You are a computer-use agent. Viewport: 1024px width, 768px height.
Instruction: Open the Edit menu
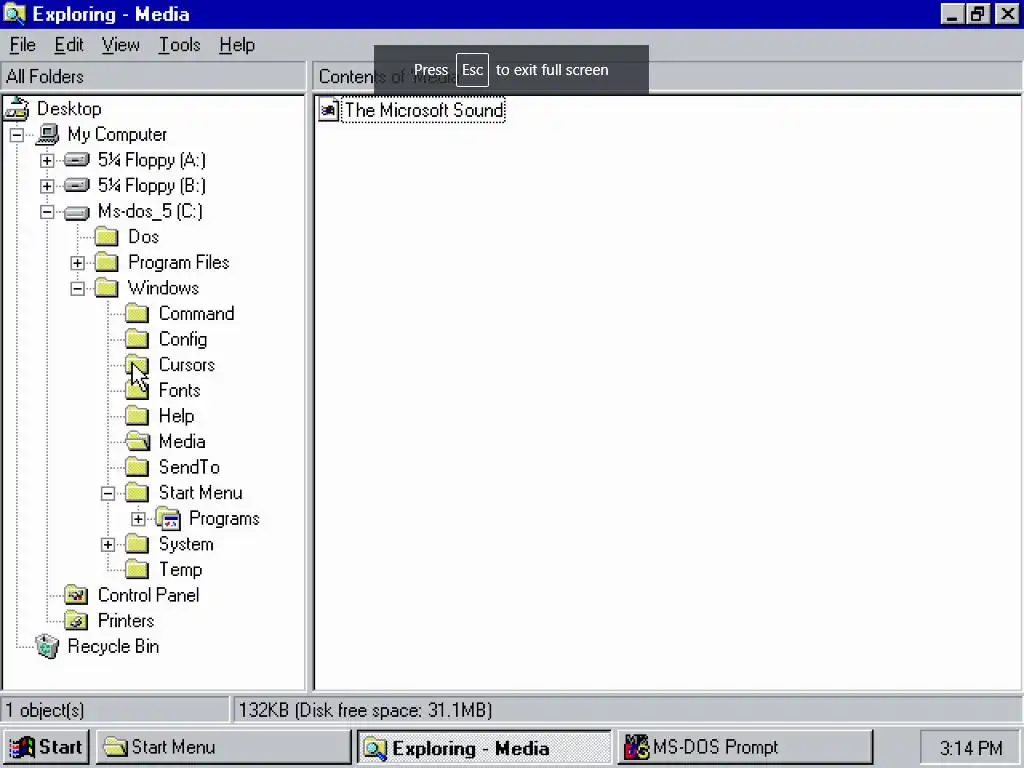(x=69, y=45)
